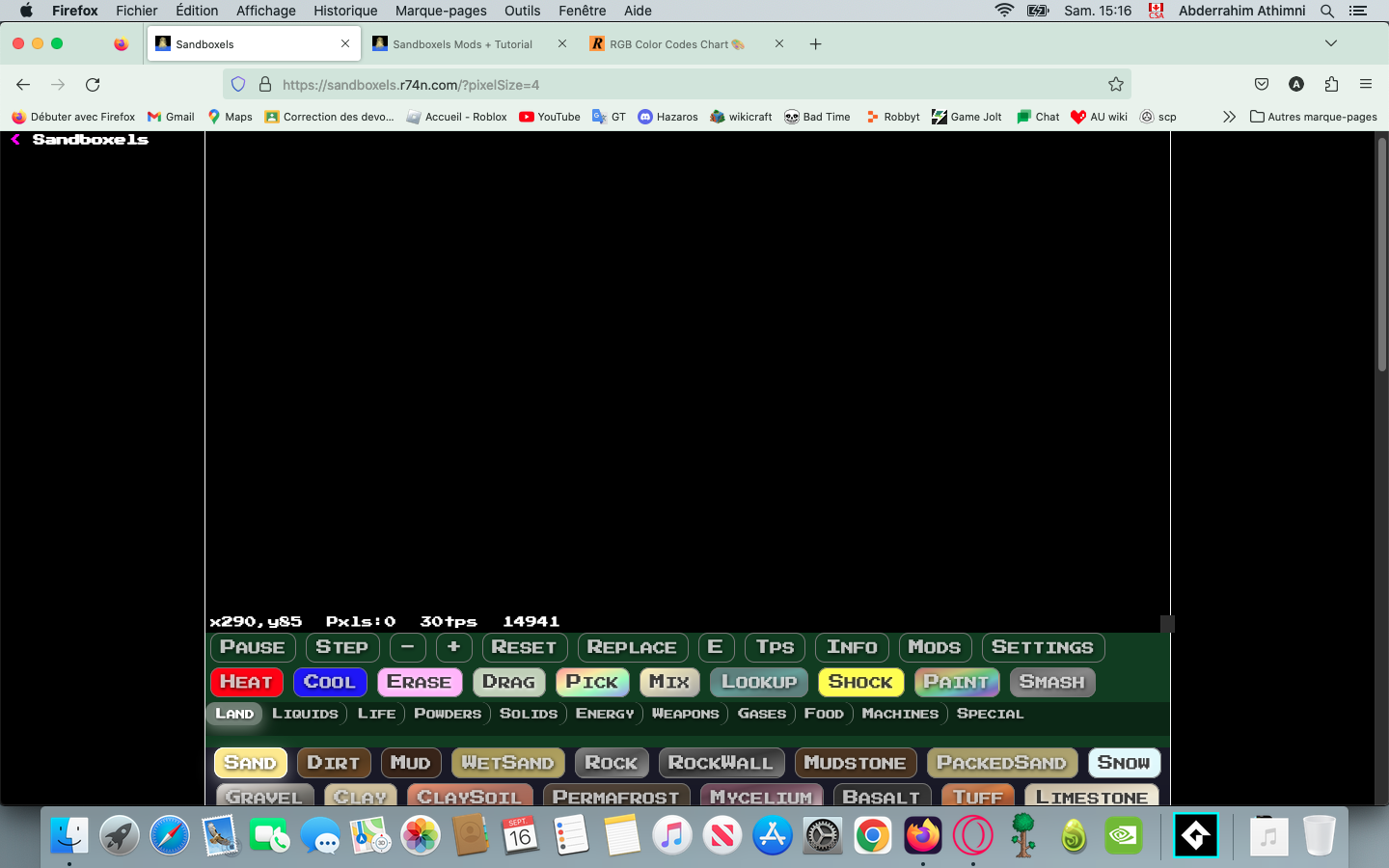Screen dimensions: 1389x868
Task: Switch to the Liquids category
Action: pos(305,714)
